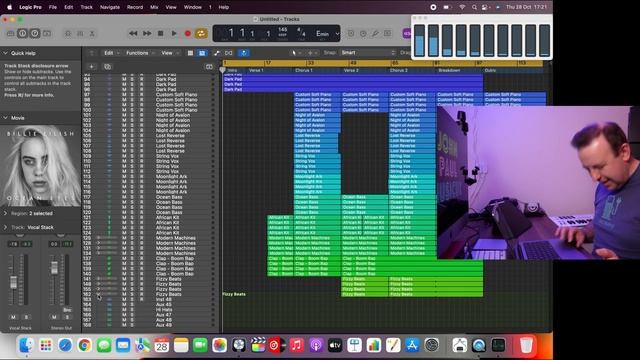The image size is (640, 360).
Task: Click the Bnc bounce button
Action: (x=67, y=310)
